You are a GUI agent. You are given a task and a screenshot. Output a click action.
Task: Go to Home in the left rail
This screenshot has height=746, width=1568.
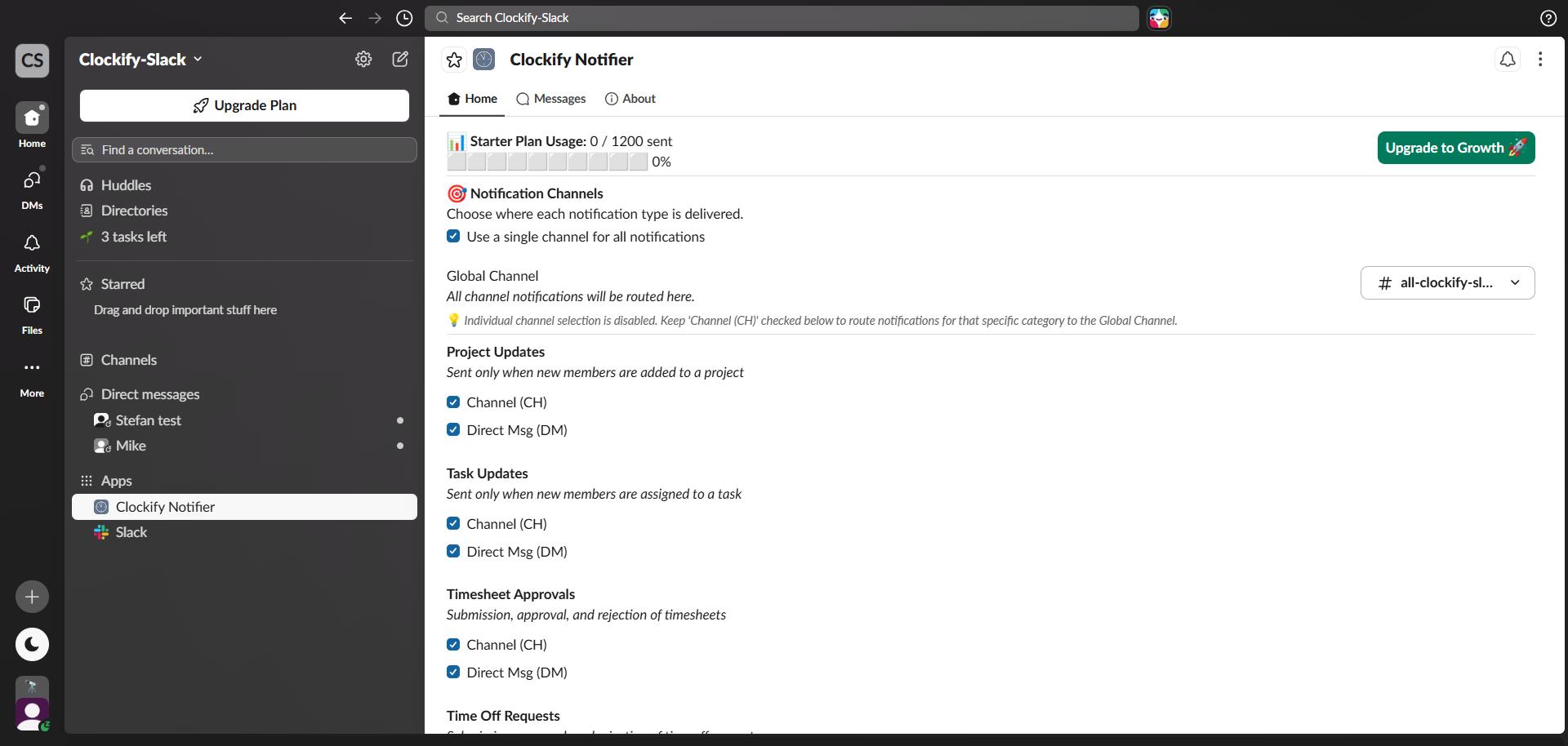click(x=32, y=126)
